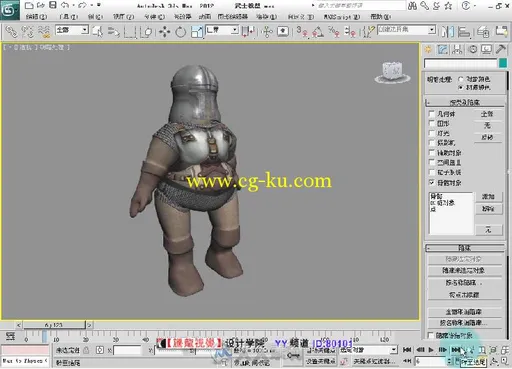The width and height of the screenshot is (512, 369).
Task: Open the Hierarchy panel tab
Action: [x=457, y=50]
